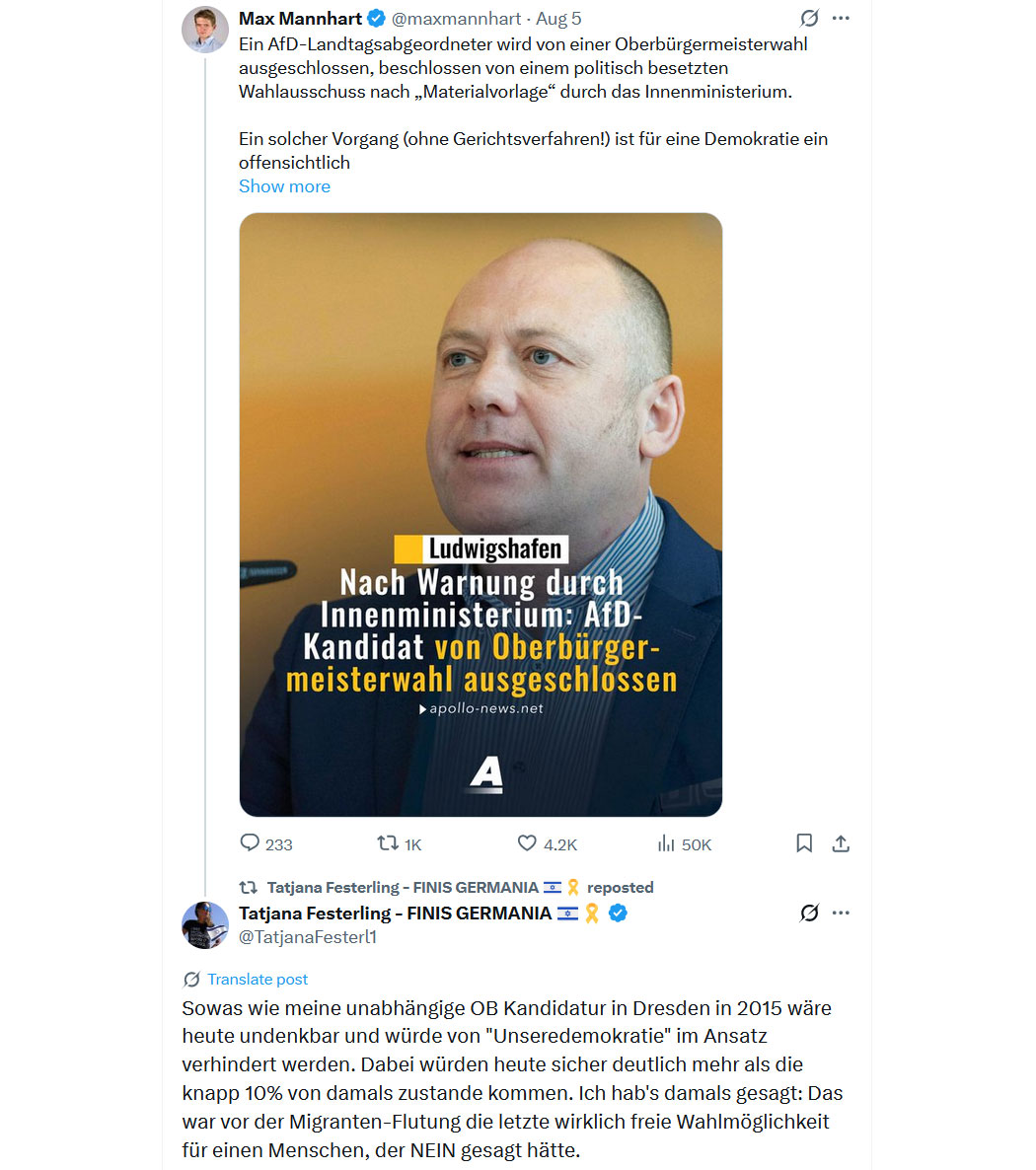Image resolution: width=1036 pixels, height=1170 pixels.
Task: Share the post via upload icon
Action: [841, 843]
